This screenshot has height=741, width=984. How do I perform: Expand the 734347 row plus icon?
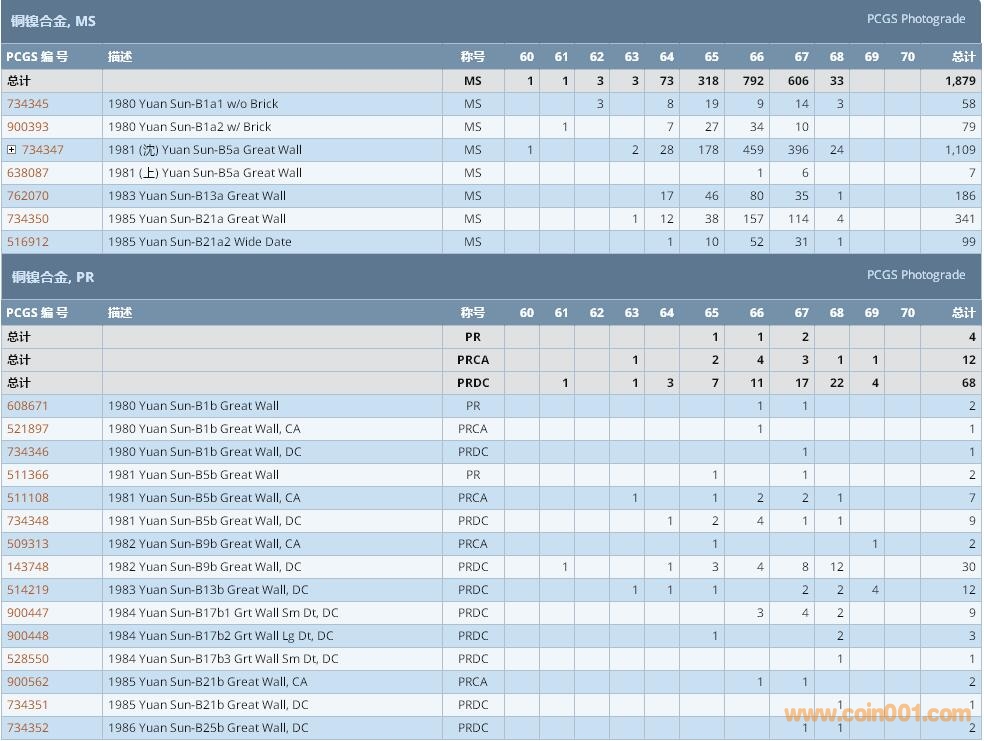pyautogui.click(x=11, y=150)
